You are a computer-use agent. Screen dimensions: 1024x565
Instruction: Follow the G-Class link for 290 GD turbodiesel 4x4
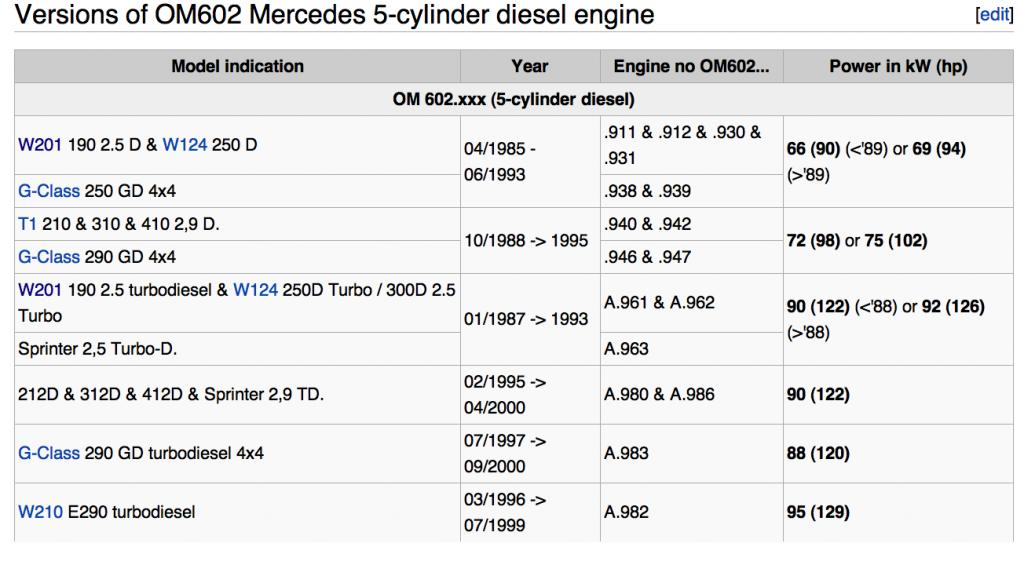(49, 453)
